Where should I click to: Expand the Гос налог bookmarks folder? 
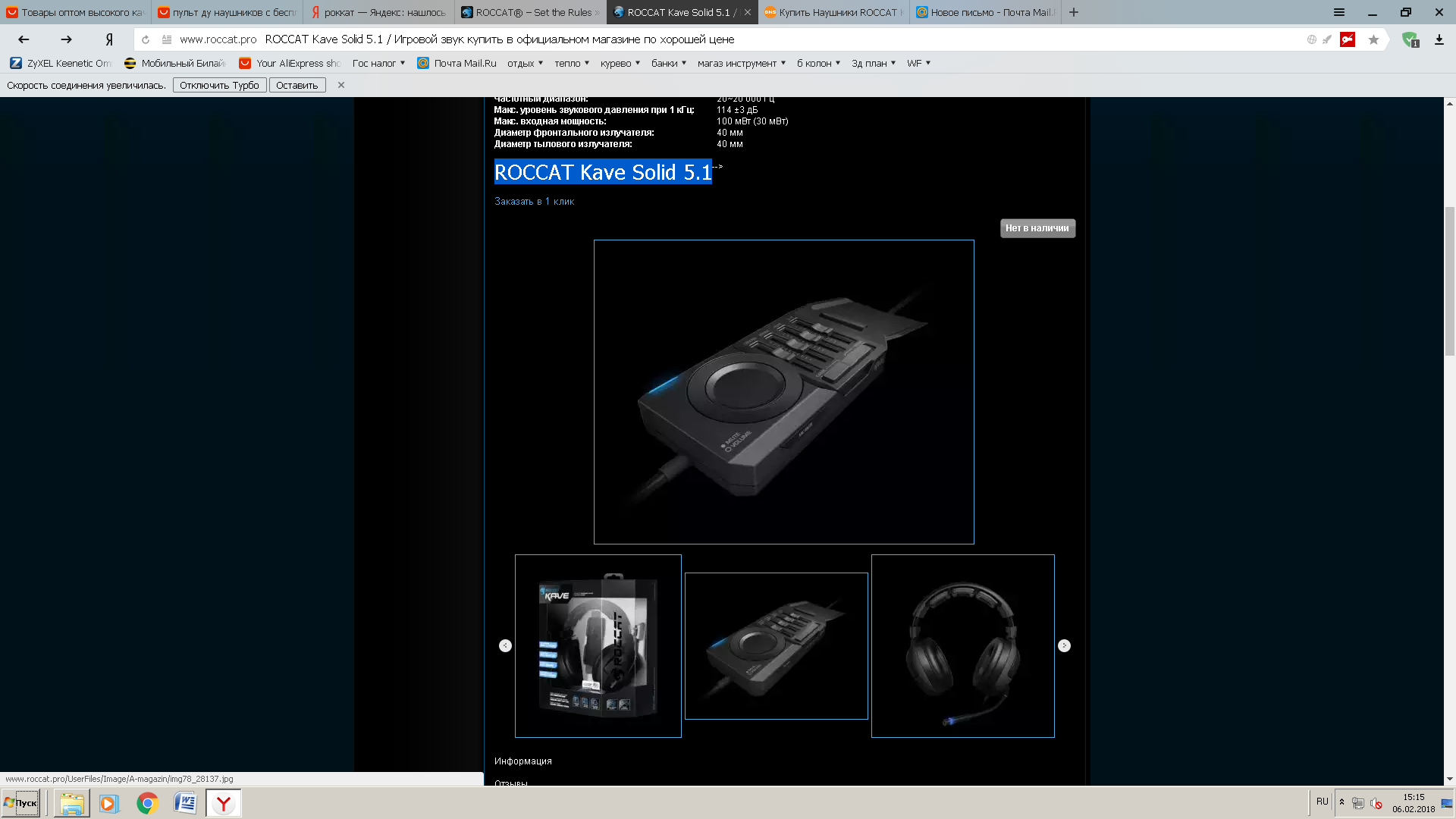[x=378, y=63]
